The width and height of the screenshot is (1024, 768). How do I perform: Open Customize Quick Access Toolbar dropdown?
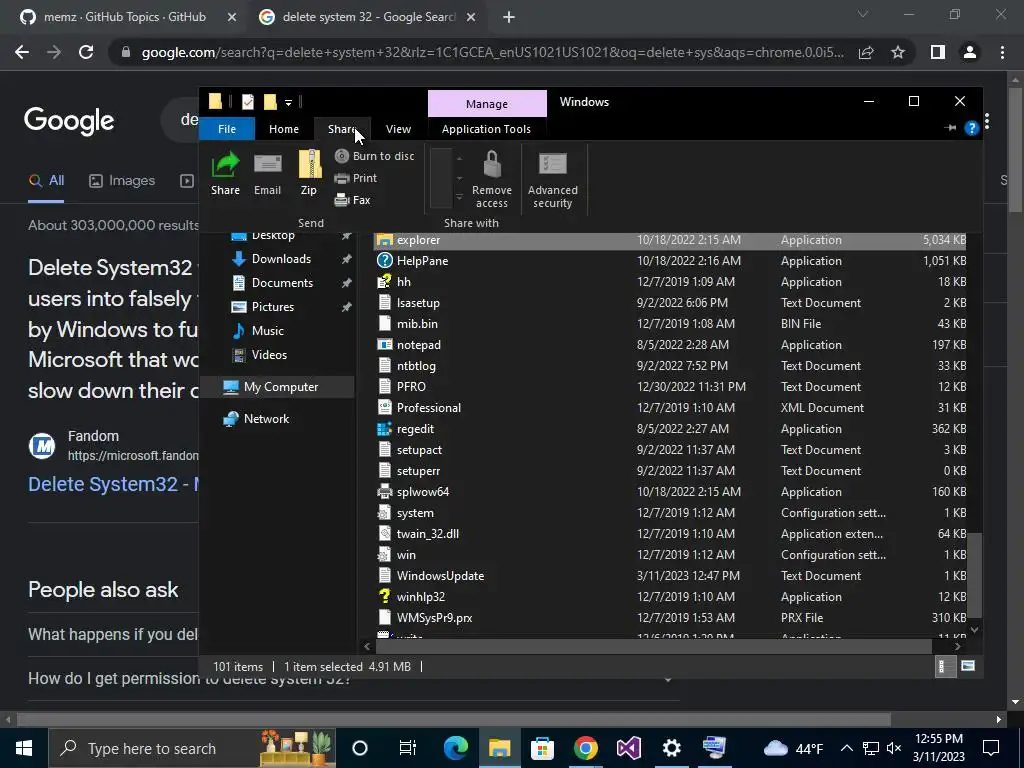[288, 103]
